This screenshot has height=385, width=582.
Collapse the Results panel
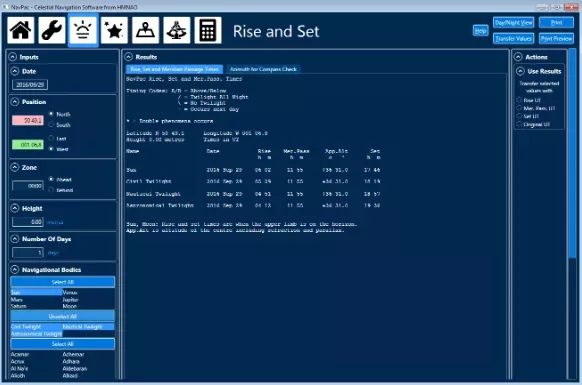(128, 57)
